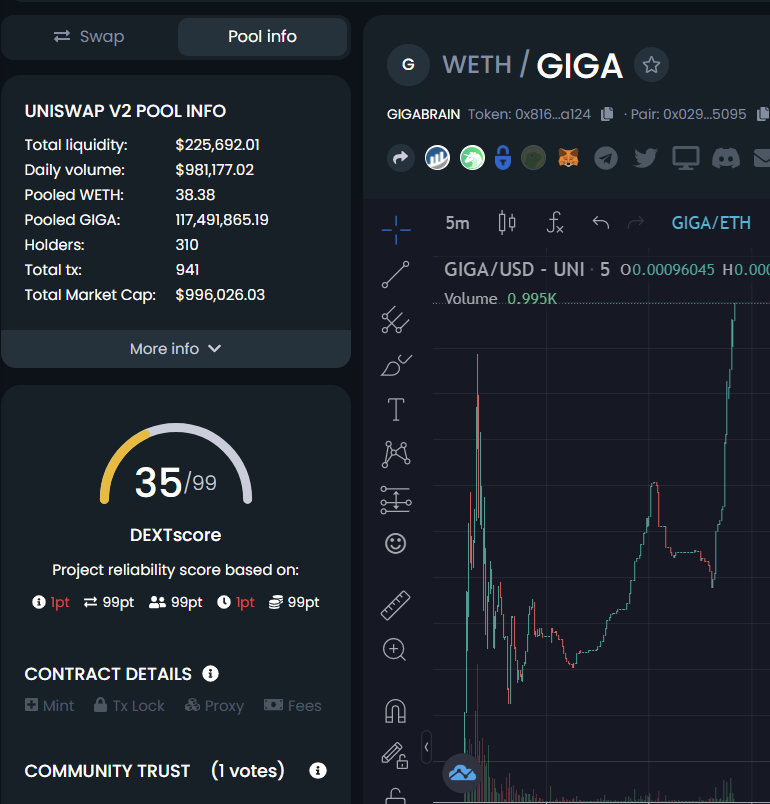The width and height of the screenshot is (770, 804).
Task: Open the project website monitor icon
Action: tap(685, 158)
